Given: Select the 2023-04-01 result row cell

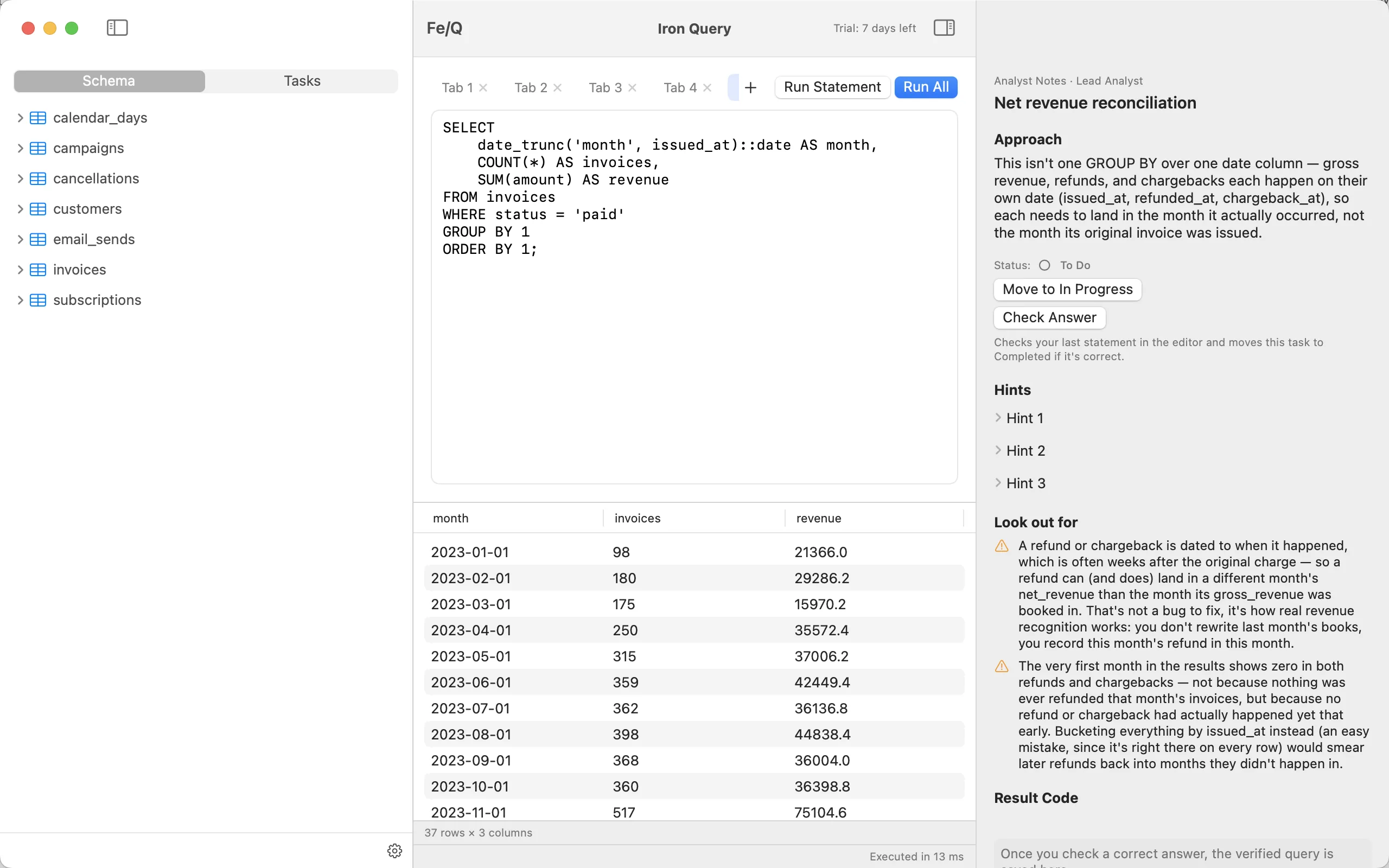Looking at the screenshot, I should tap(470, 630).
